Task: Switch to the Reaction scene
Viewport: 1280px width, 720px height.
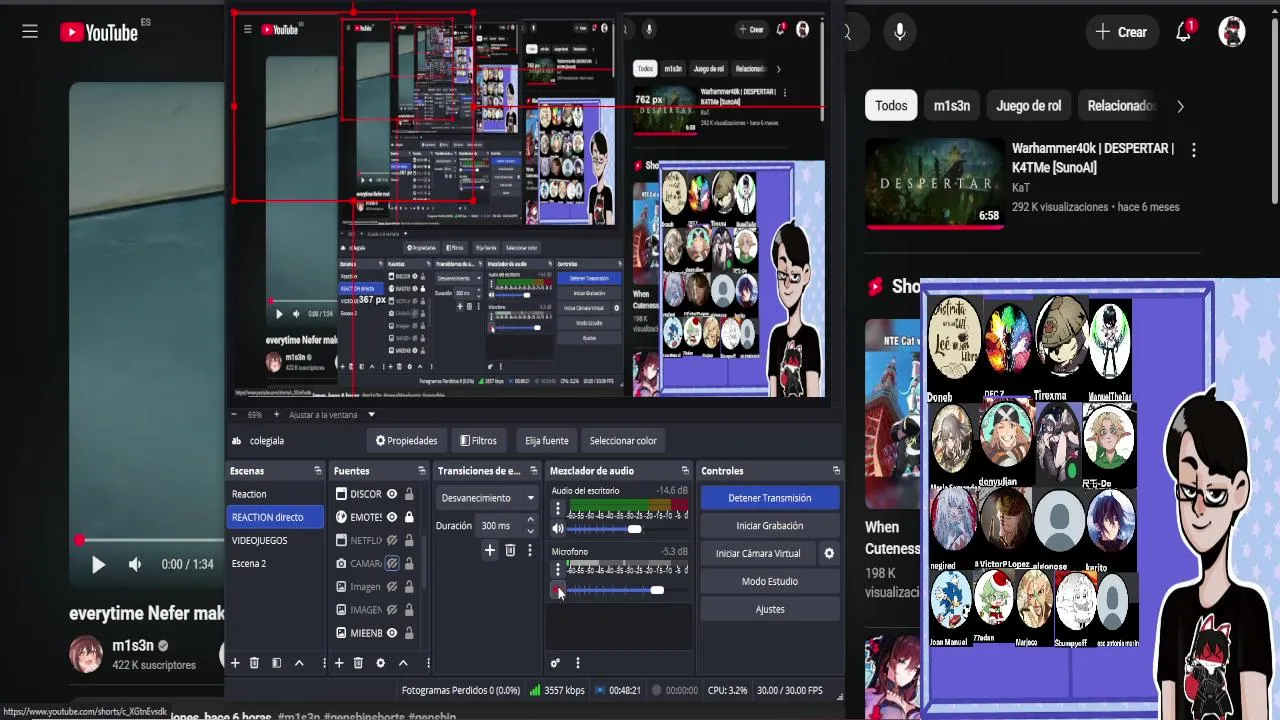Action: (276, 494)
